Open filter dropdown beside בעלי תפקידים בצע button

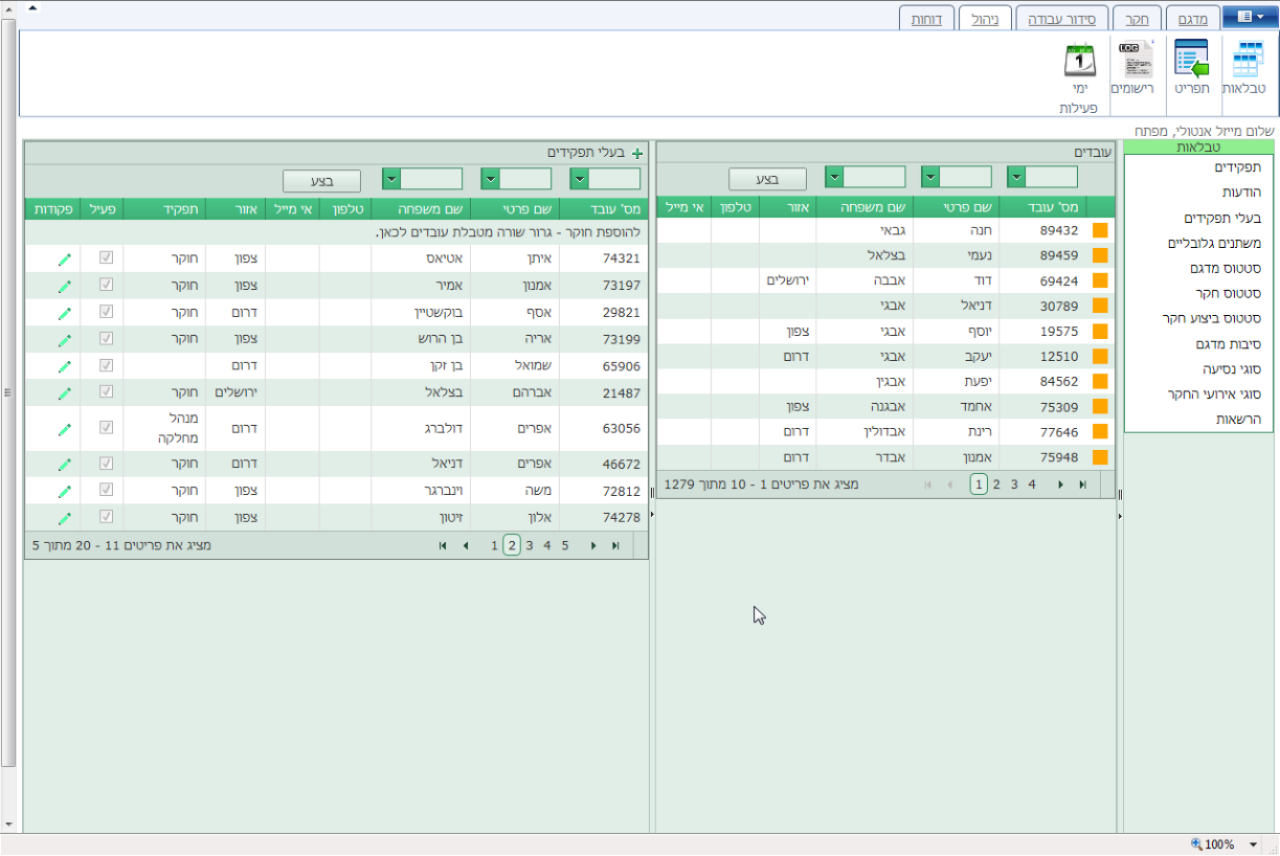[392, 179]
